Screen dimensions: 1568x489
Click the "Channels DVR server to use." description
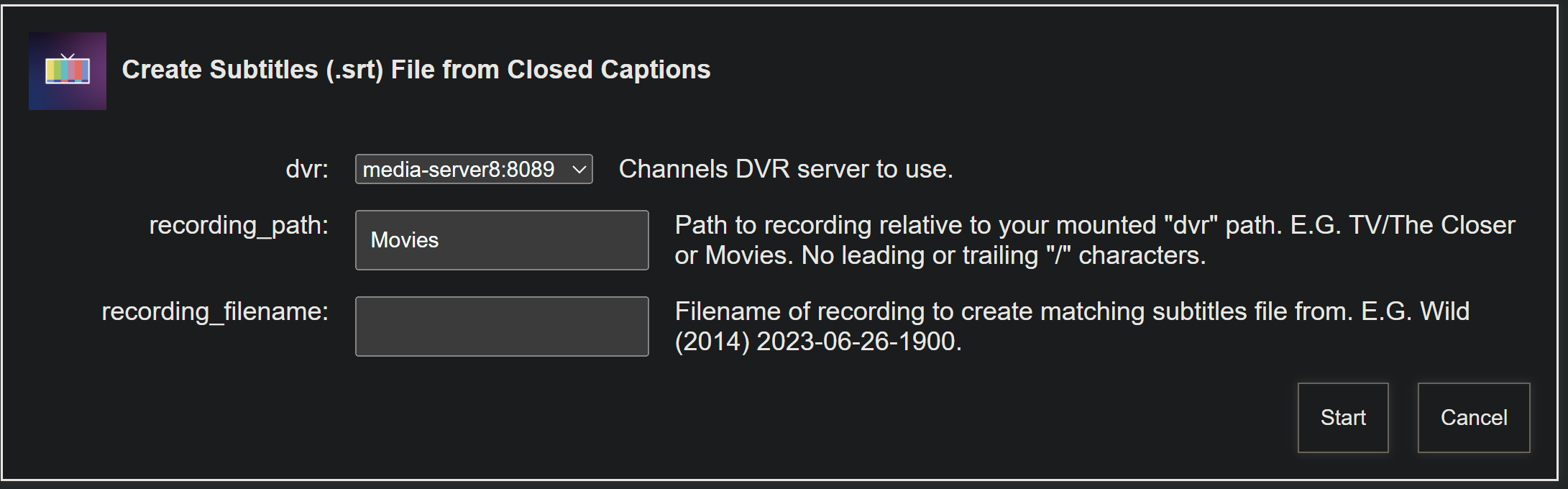click(786, 170)
